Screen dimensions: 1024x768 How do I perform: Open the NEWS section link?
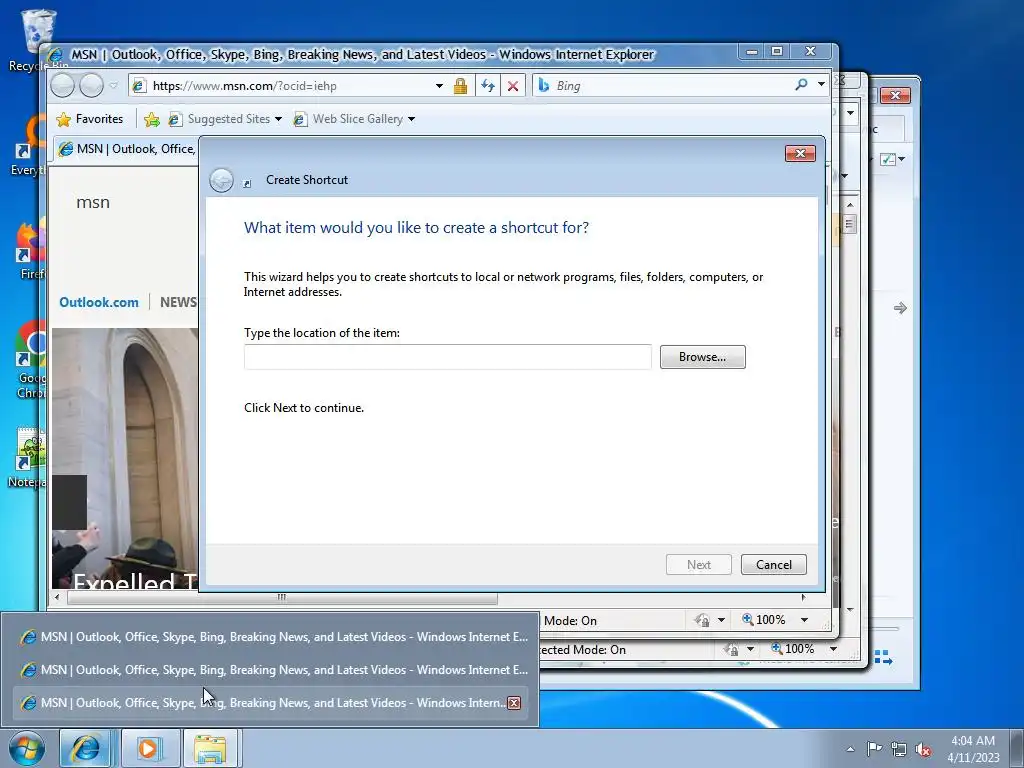point(178,302)
